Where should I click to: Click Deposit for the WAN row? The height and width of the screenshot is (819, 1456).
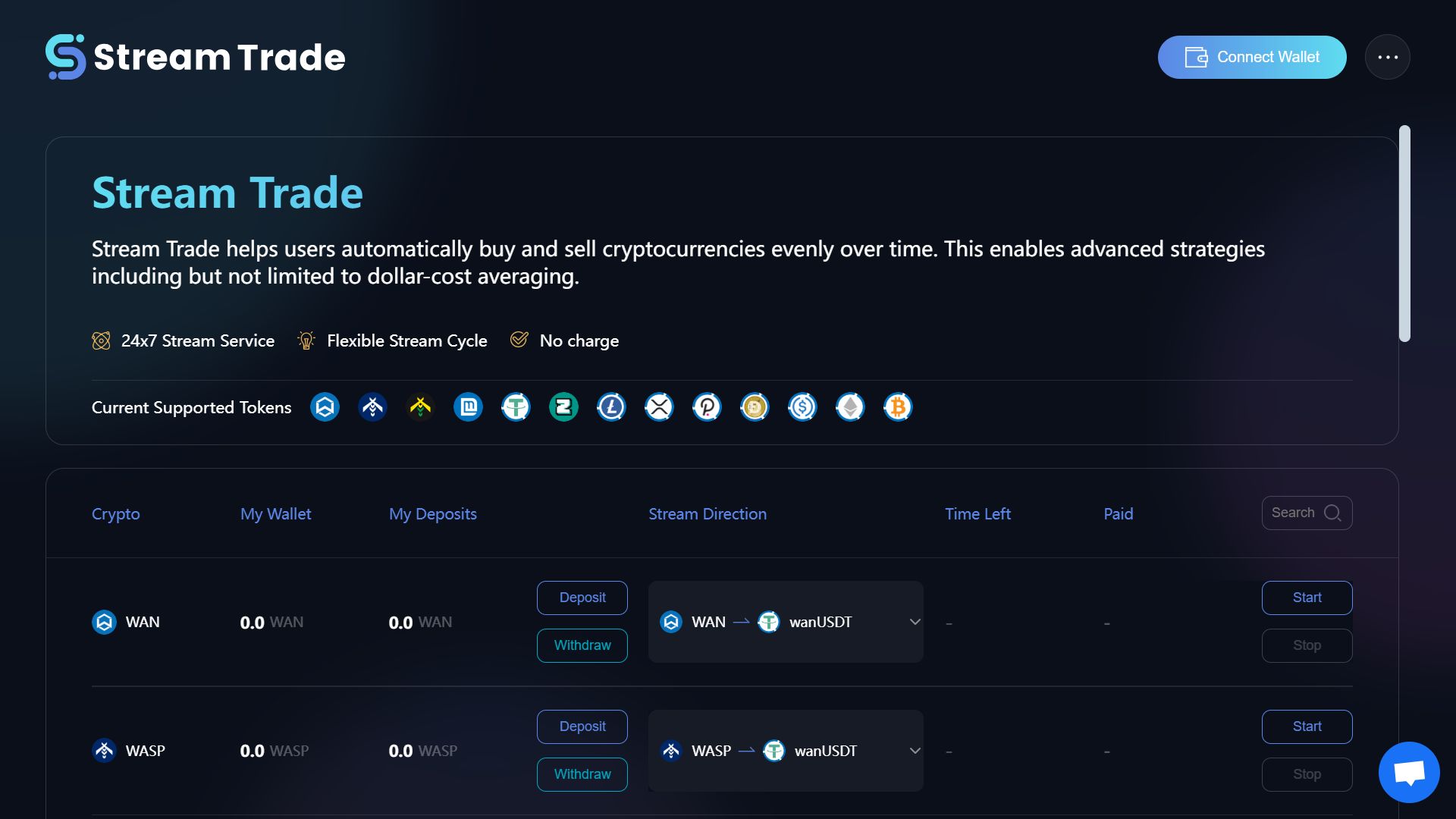click(582, 598)
